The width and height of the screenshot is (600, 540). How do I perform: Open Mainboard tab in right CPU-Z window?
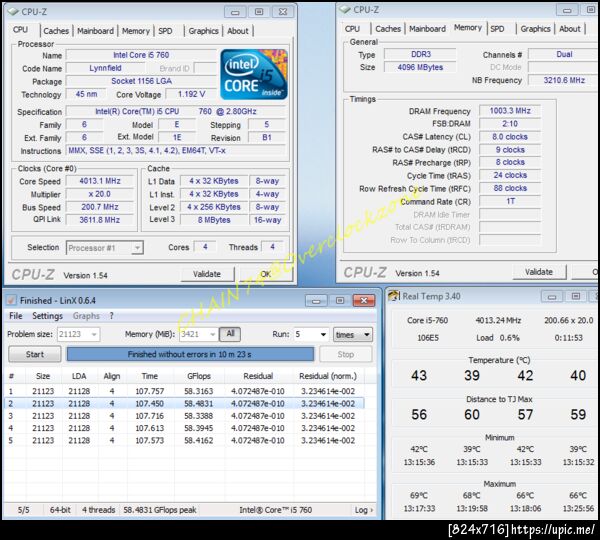point(427,29)
